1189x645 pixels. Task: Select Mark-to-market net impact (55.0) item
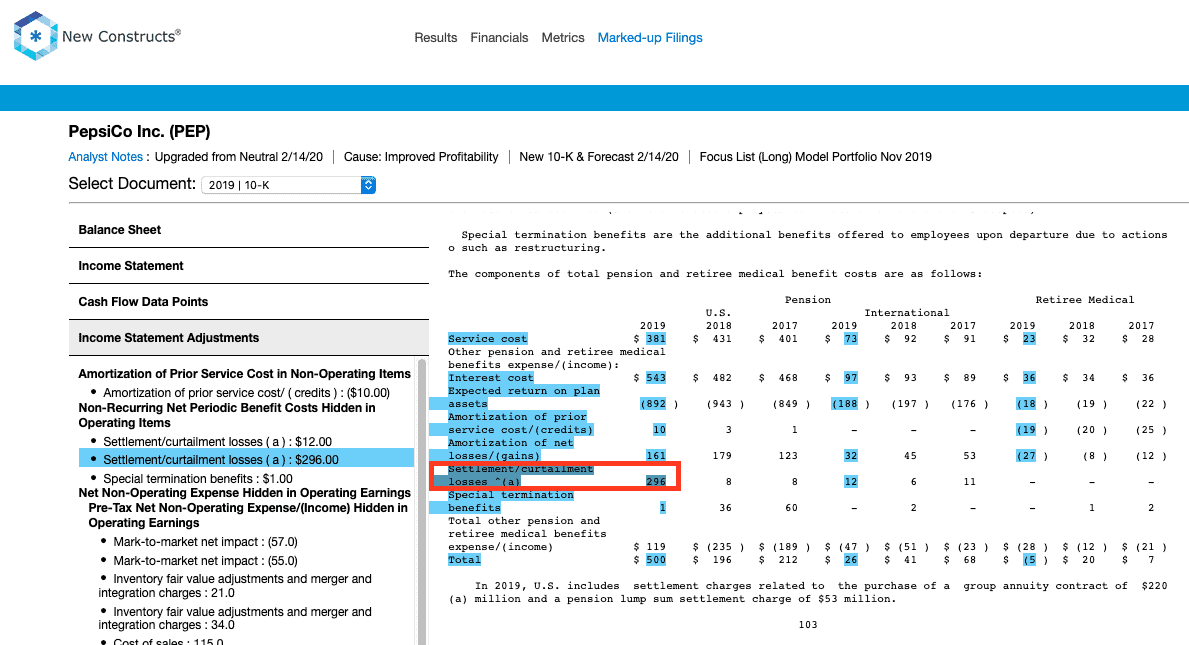click(x=205, y=561)
